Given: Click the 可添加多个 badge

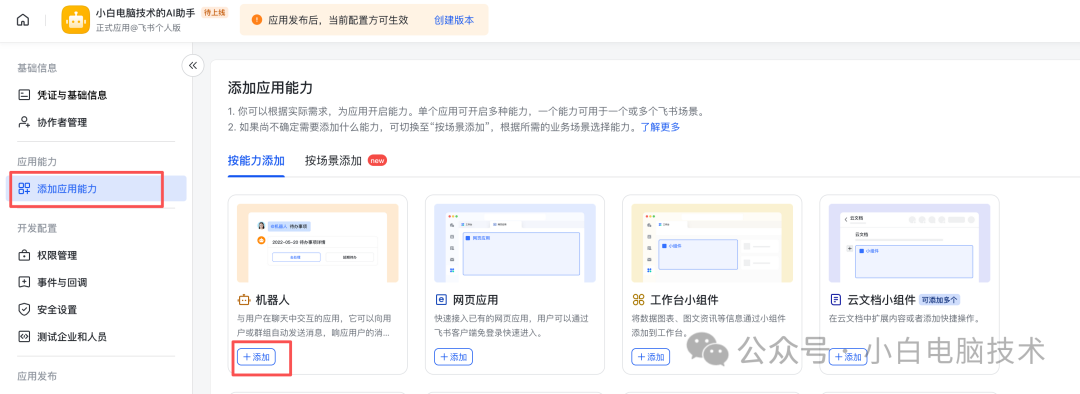Looking at the screenshot, I should [x=939, y=300].
